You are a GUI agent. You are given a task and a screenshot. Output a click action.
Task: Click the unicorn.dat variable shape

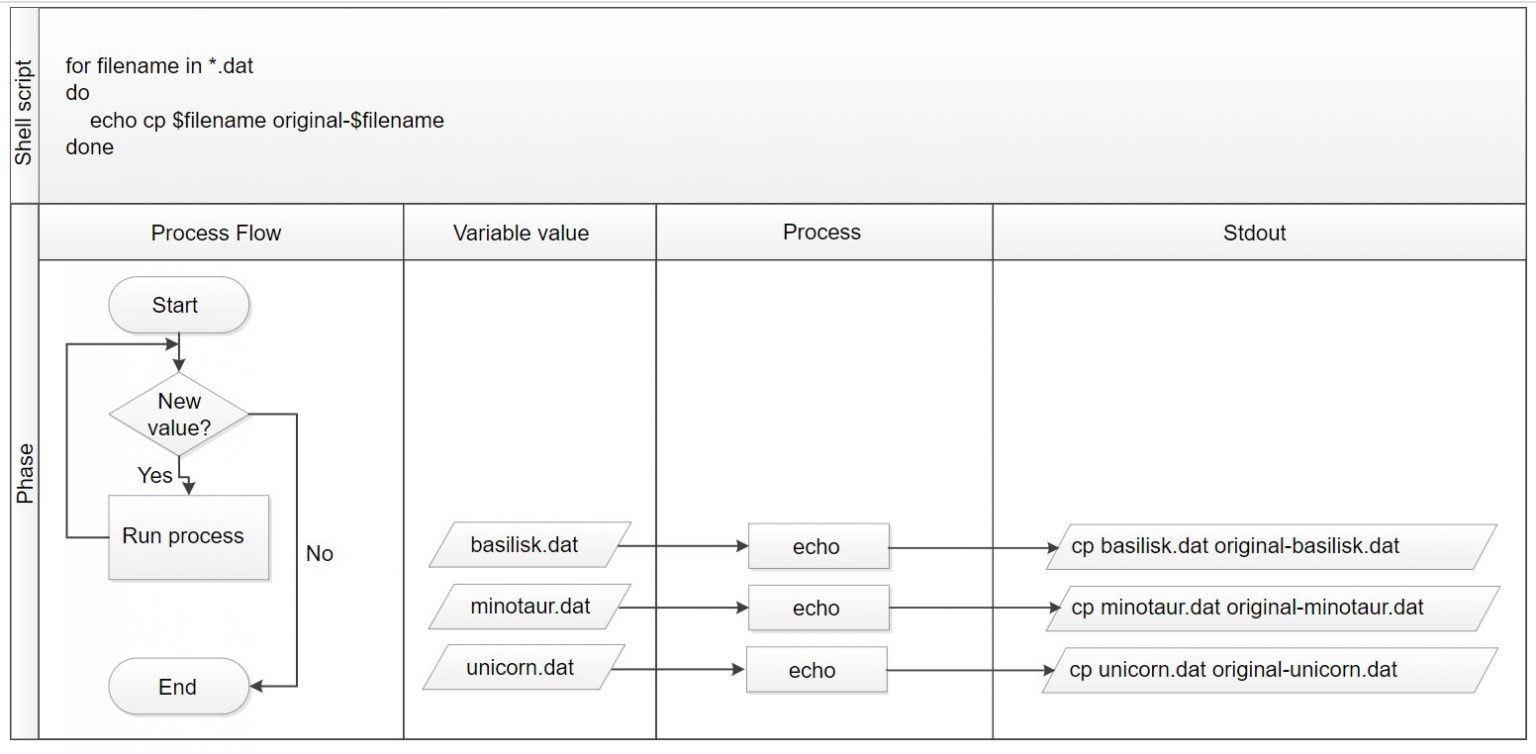click(522, 668)
